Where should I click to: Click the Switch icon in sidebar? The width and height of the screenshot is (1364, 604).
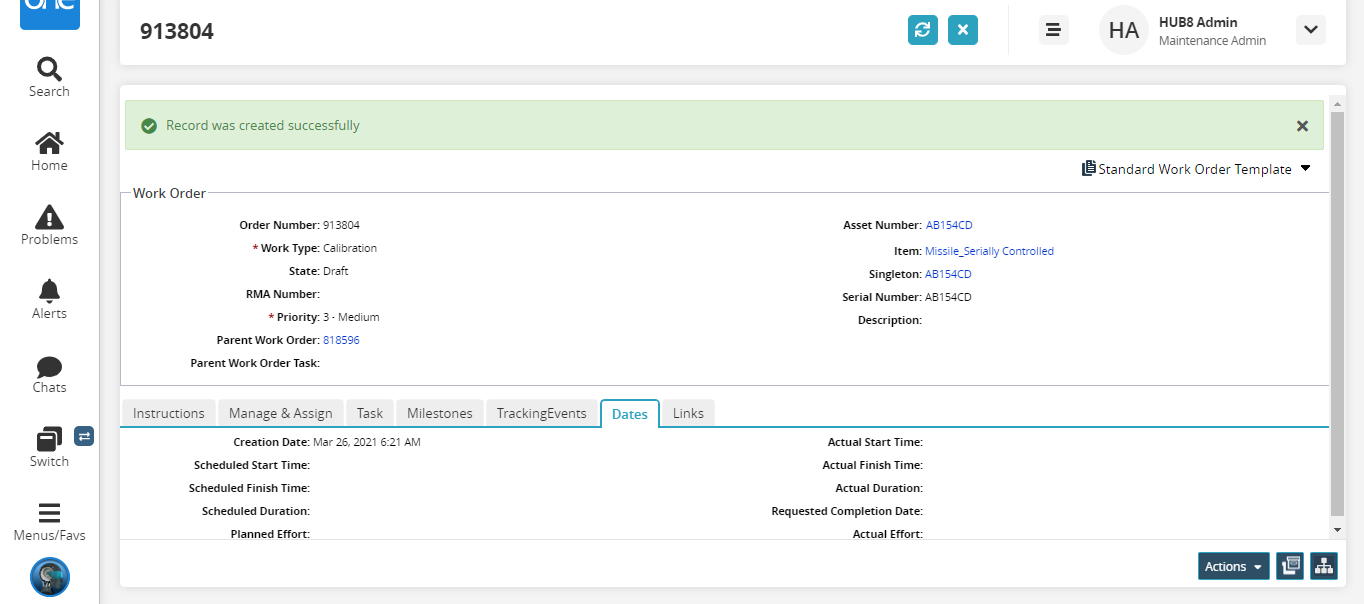49,447
